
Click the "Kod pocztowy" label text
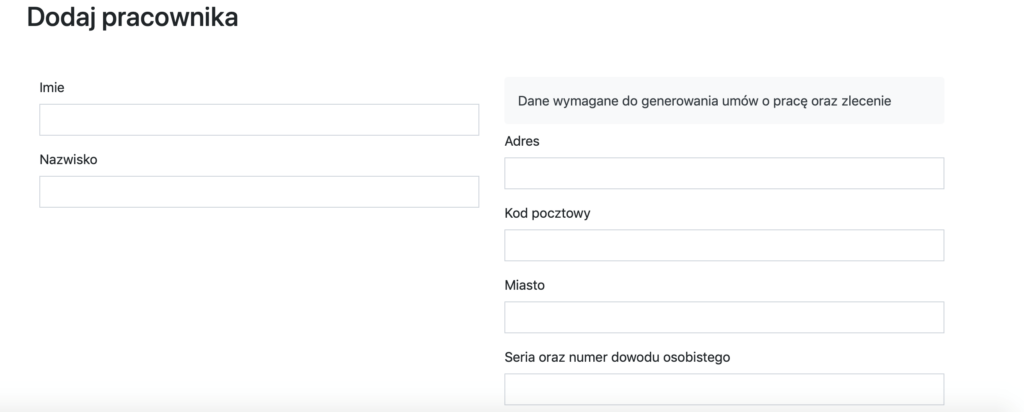546,213
